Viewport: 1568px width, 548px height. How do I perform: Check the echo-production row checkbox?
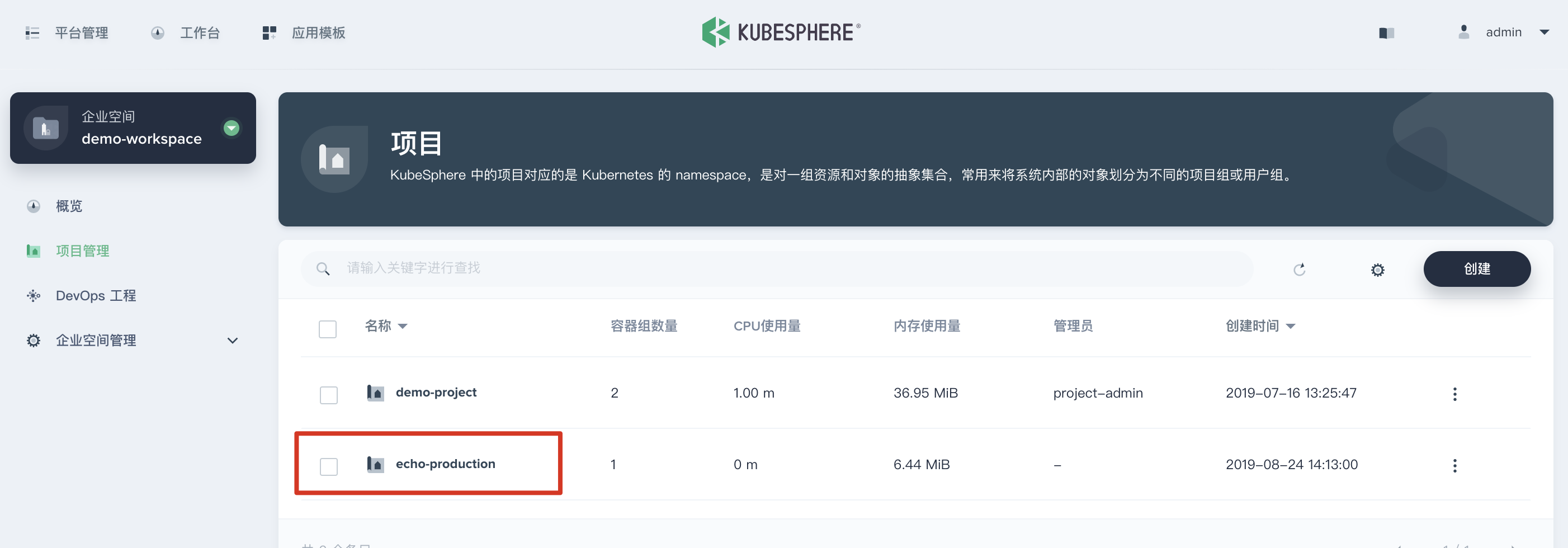click(329, 466)
